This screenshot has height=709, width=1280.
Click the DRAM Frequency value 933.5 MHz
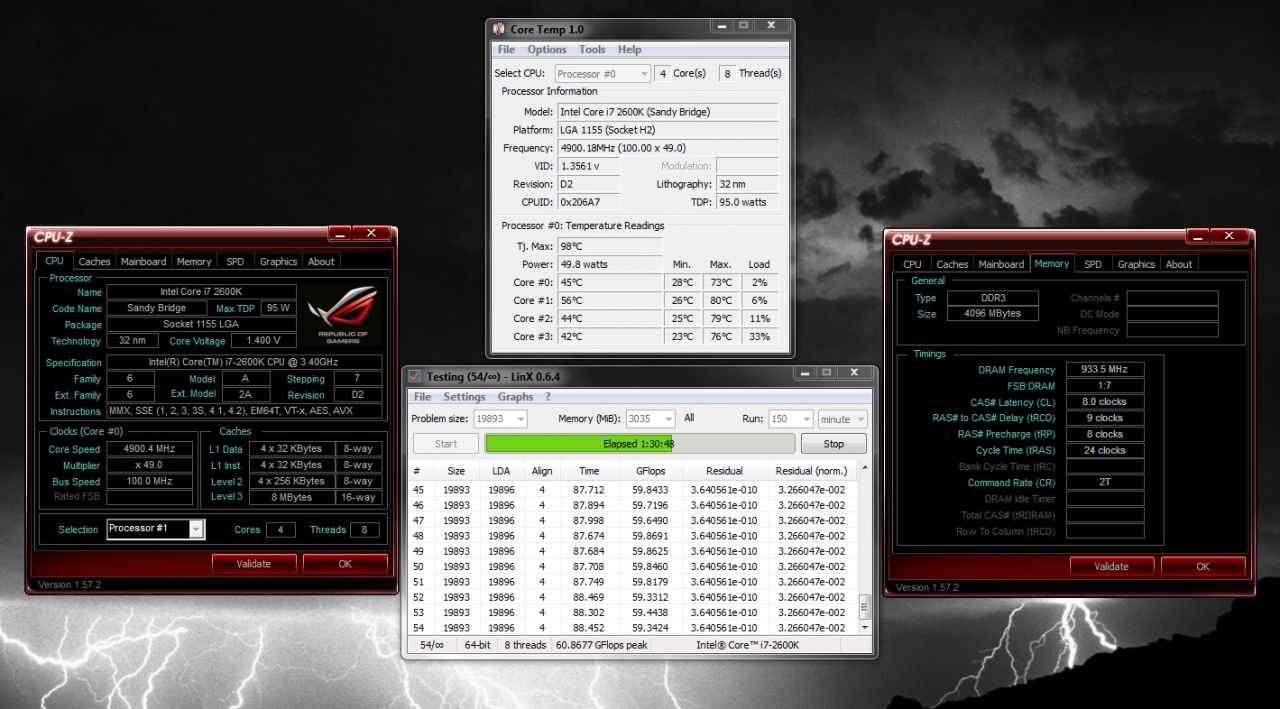pyautogui.click(x=1105, y=370)
